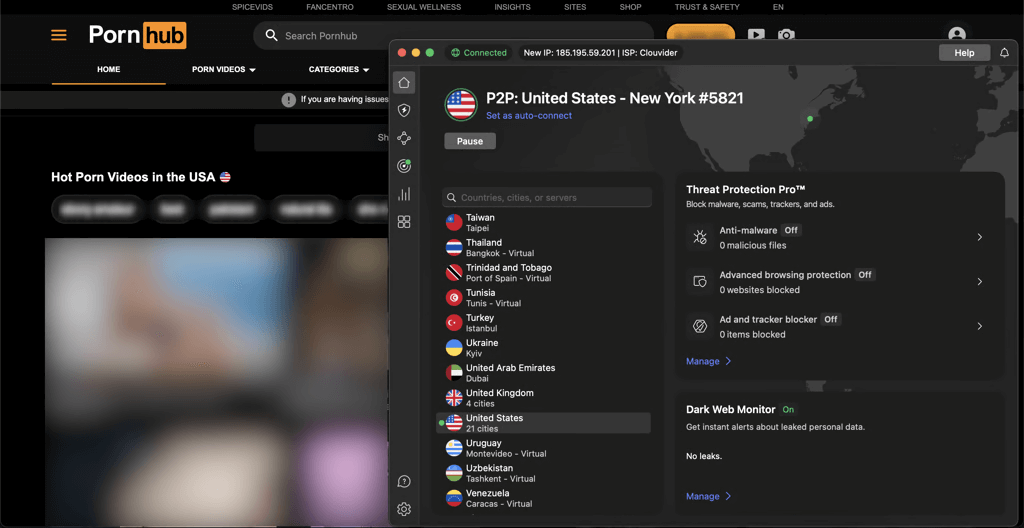
Task: Click the Advanced browsing protection icon
Action: 700,282
